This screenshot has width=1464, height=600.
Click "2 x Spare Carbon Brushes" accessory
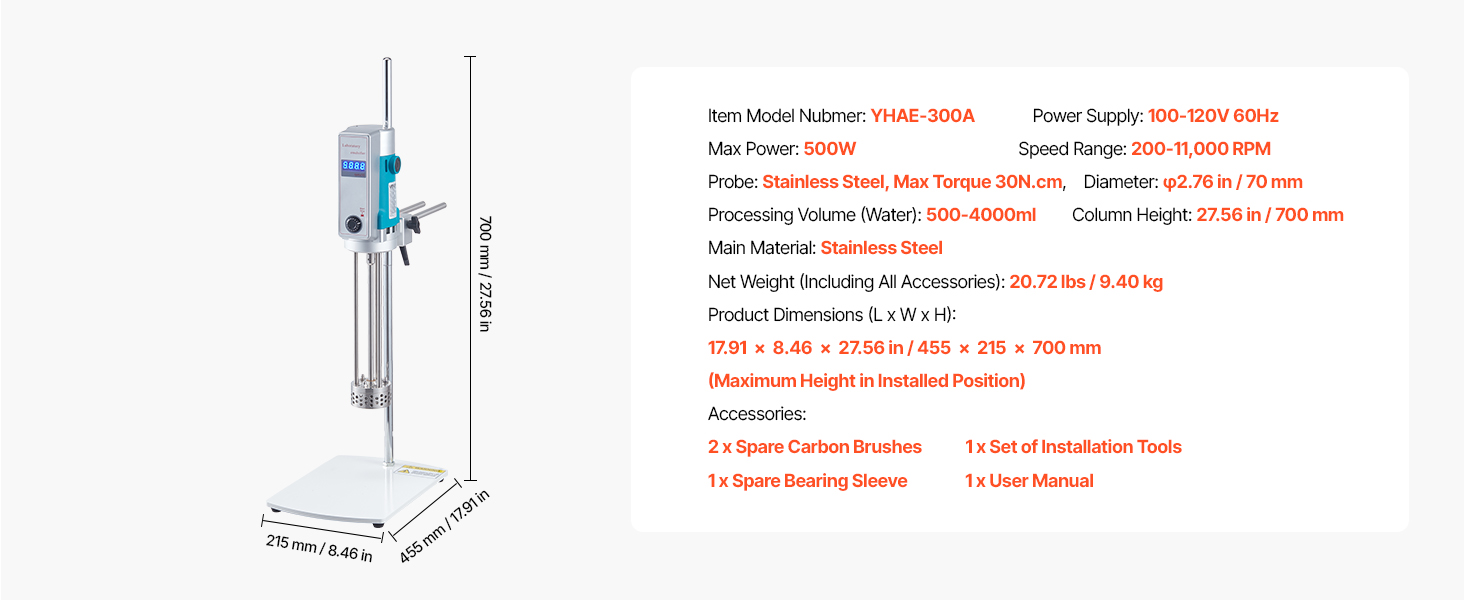click(815, 447)
